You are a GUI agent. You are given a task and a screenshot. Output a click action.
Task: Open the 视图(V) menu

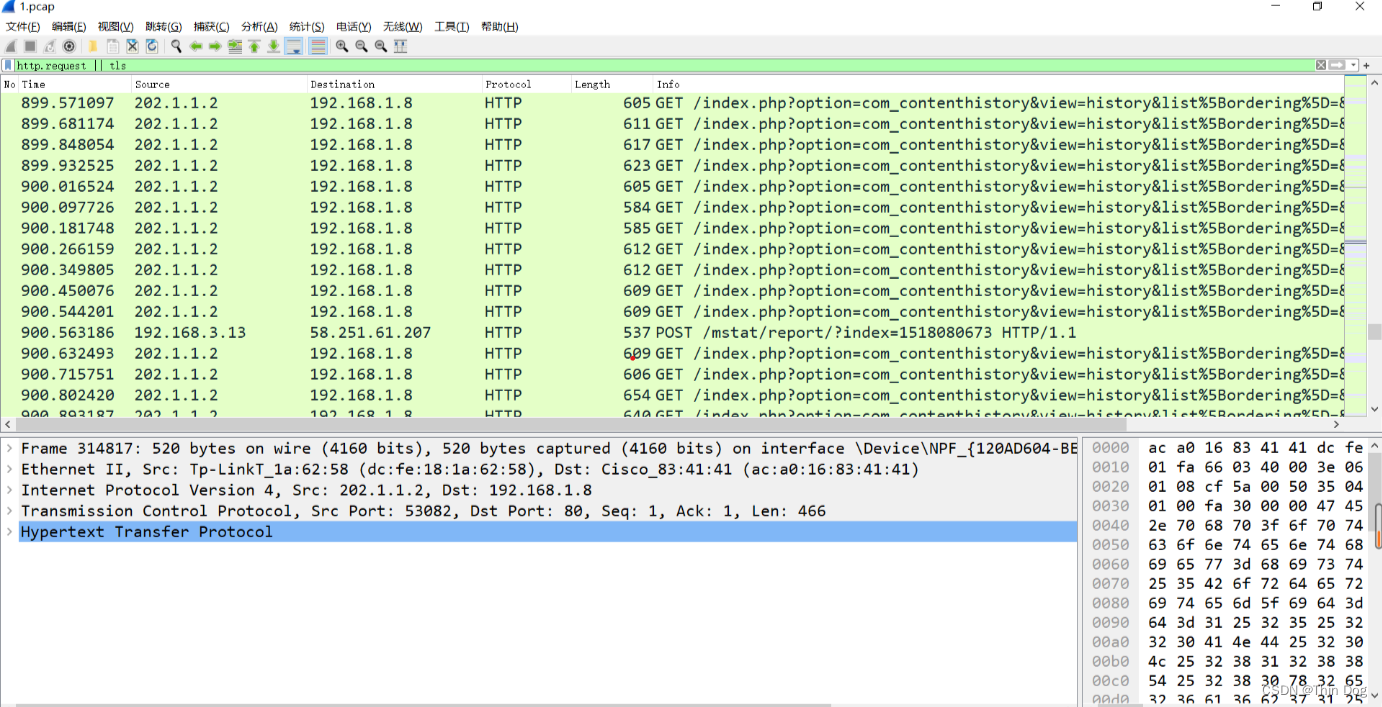(x=116, y=27)
